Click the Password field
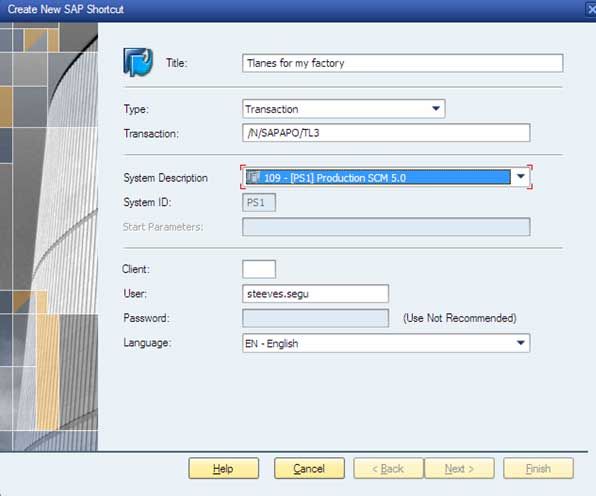Image resolution: width=596 pixels, height=496 pixels. click(315, 318)
